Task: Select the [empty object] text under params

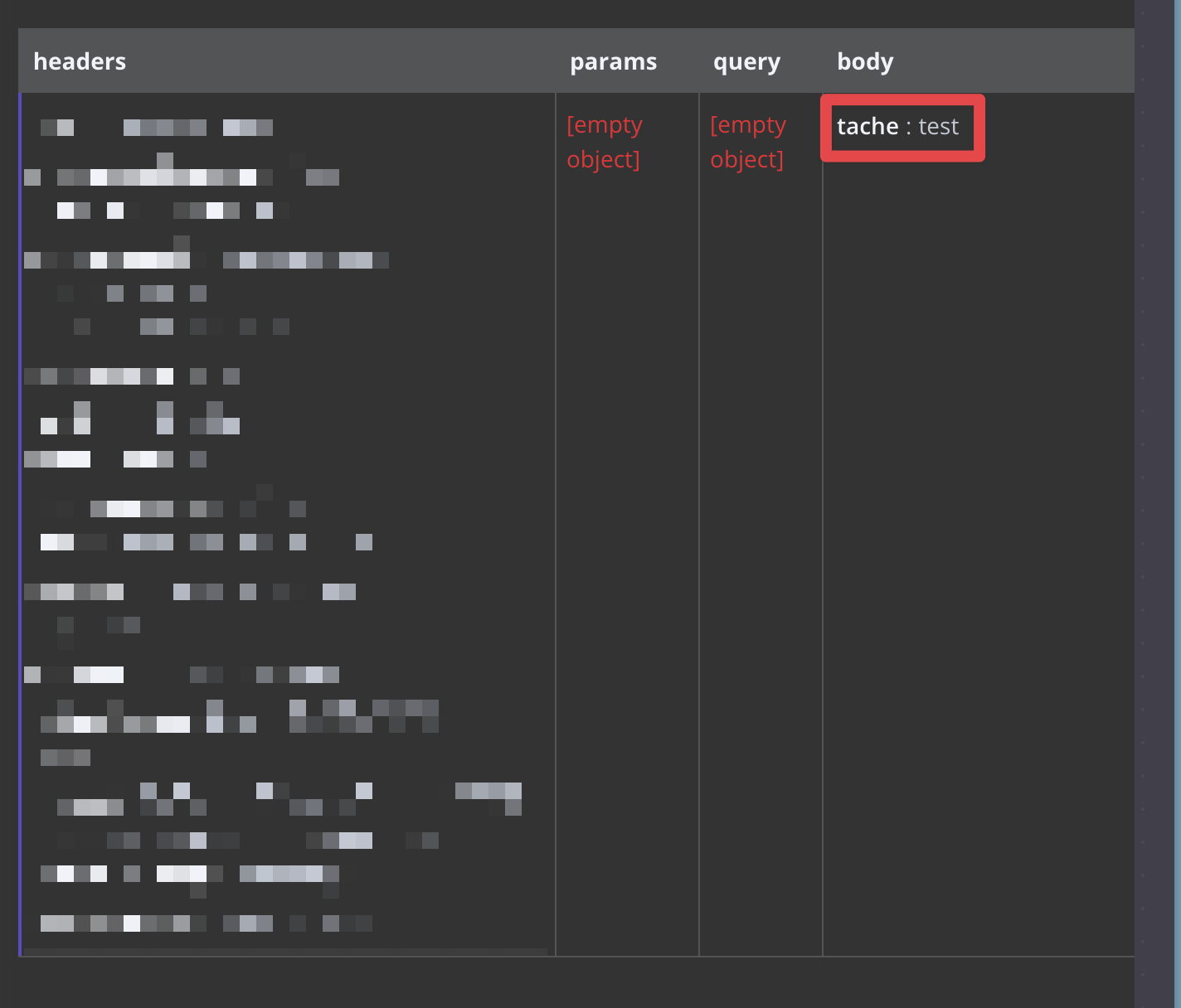Action: [604, 142]
